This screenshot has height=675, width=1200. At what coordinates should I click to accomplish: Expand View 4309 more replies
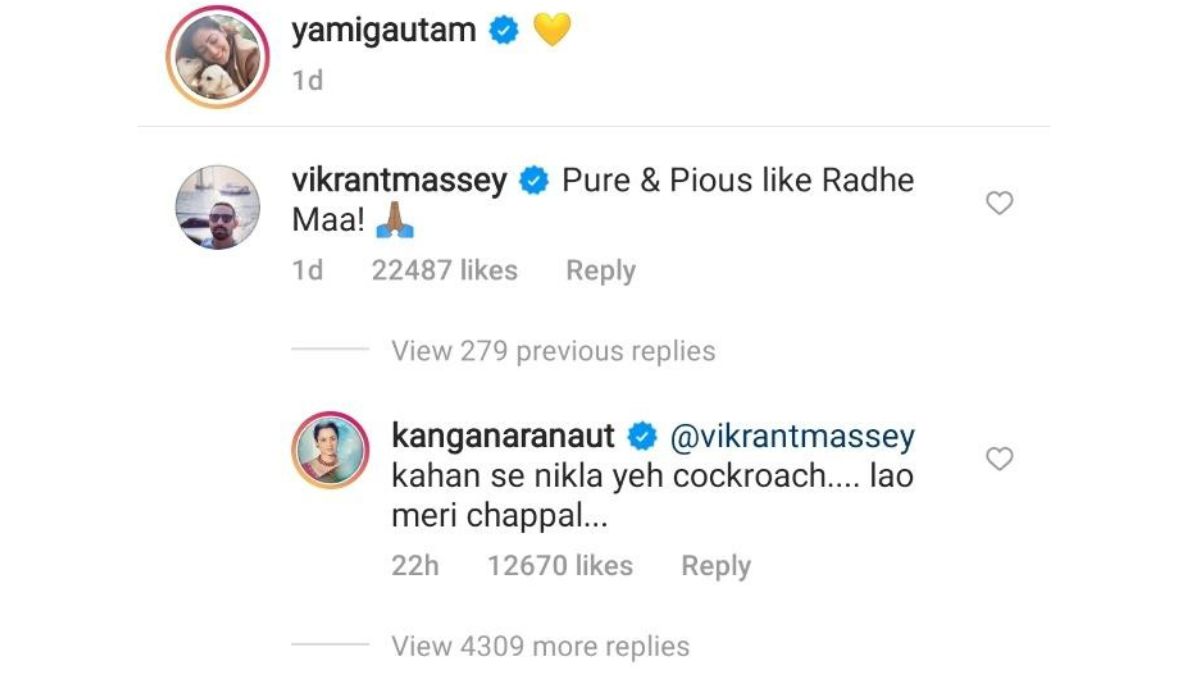540,646
